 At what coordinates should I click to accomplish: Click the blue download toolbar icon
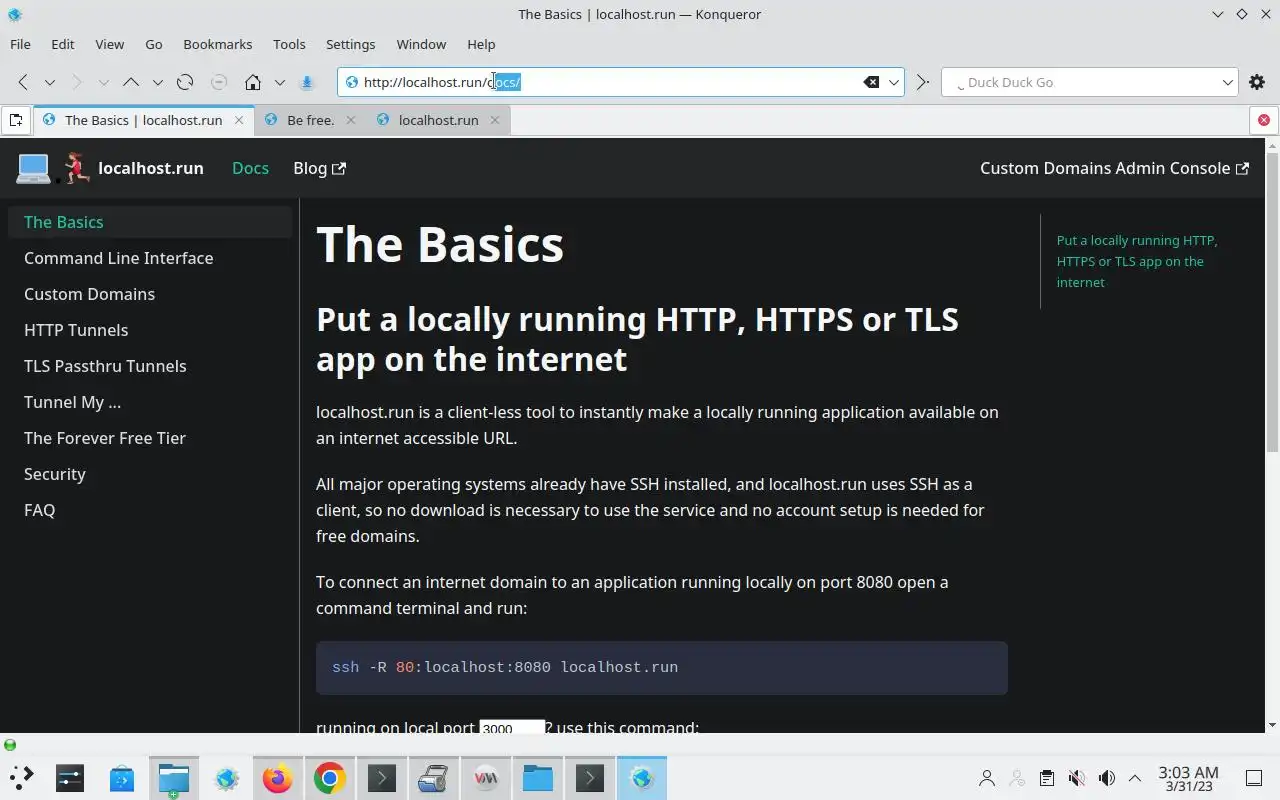(x=307, y=82)
